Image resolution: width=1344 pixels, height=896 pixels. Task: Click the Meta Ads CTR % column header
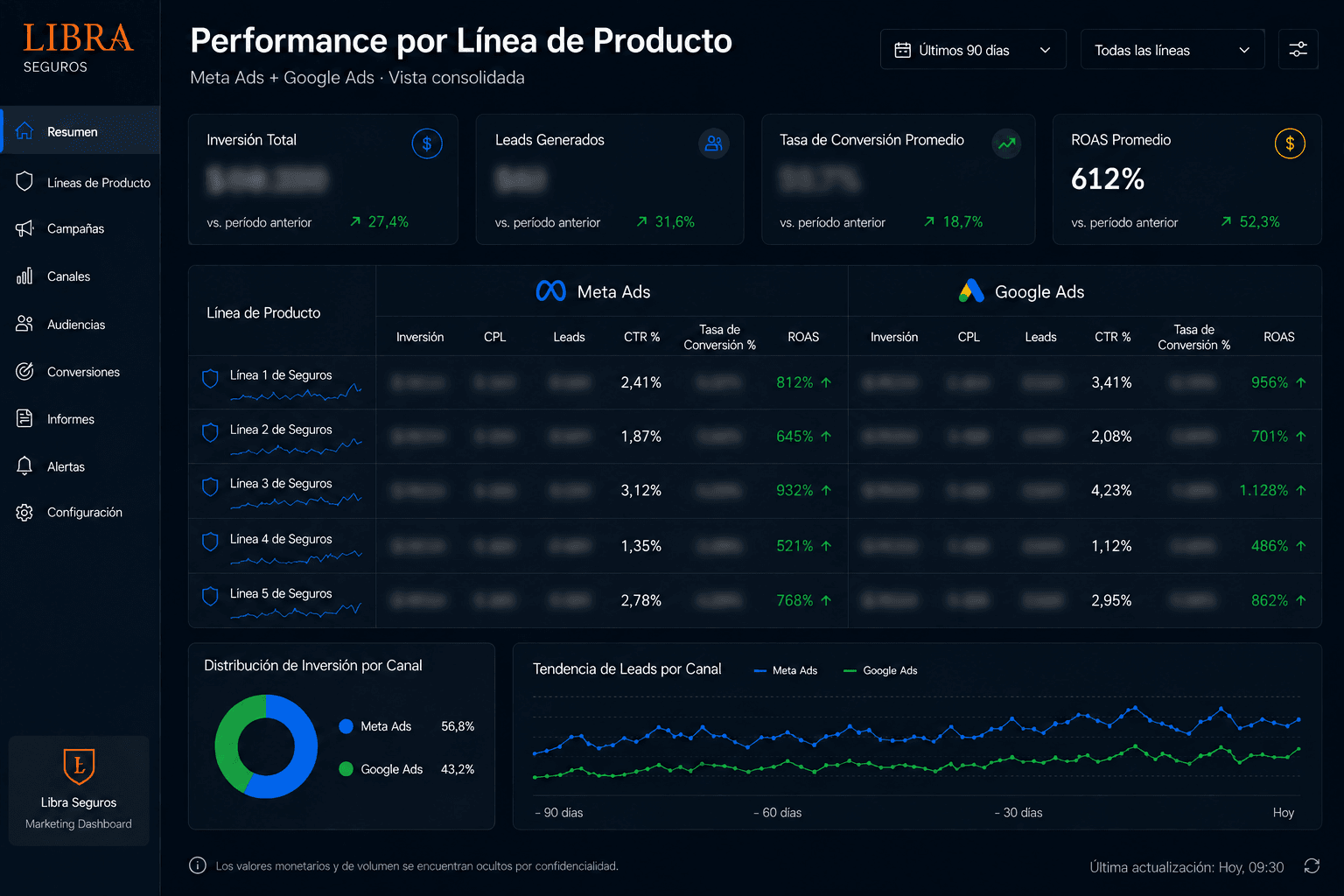point(641,337)
